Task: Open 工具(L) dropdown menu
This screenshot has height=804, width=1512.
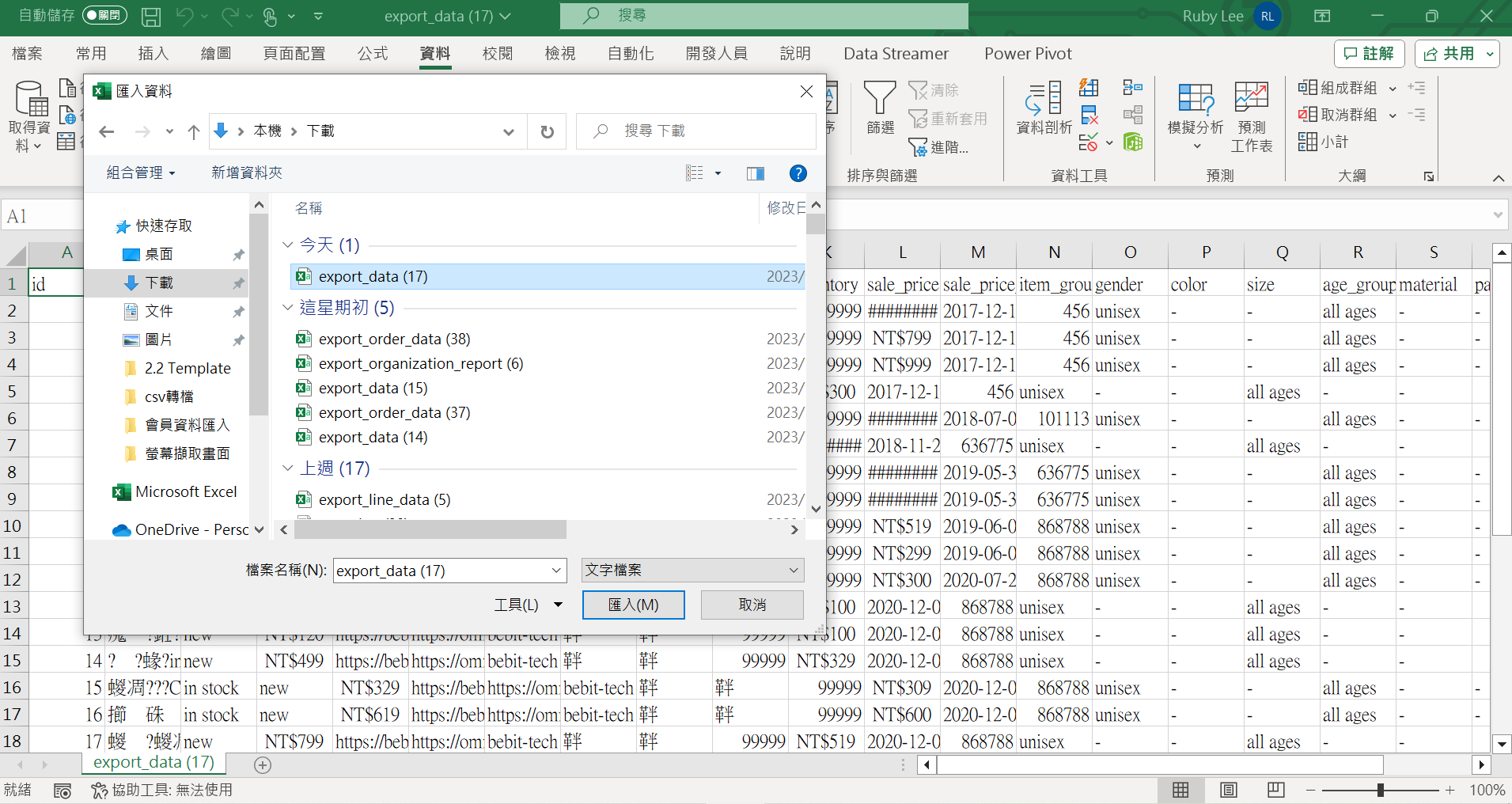Action: tap(528, 605)
